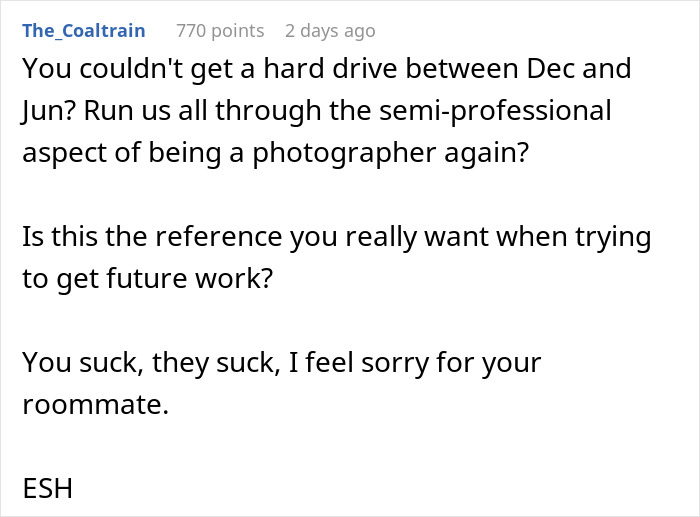Image resolution: width=700 pixels, height=517 pixels.
Task: Click the word "Jun?" starting the second line
Action: (46, 110)
